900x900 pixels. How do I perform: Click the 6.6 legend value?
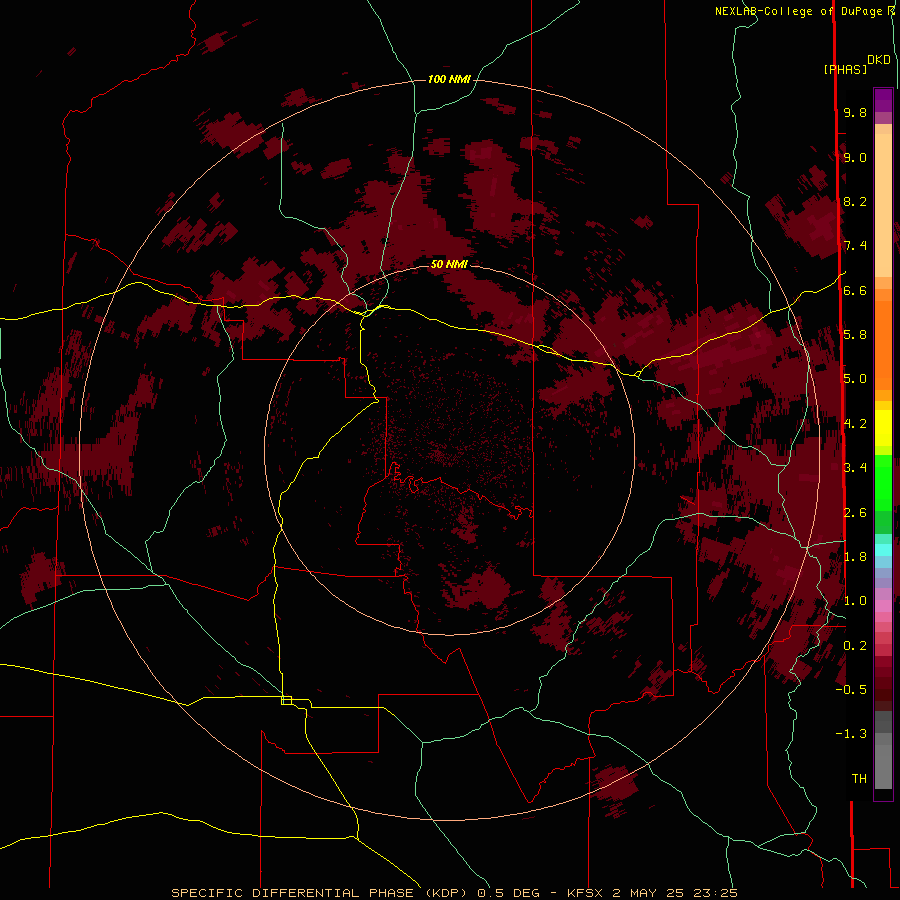pyautogui.click(x=855, y=290)
